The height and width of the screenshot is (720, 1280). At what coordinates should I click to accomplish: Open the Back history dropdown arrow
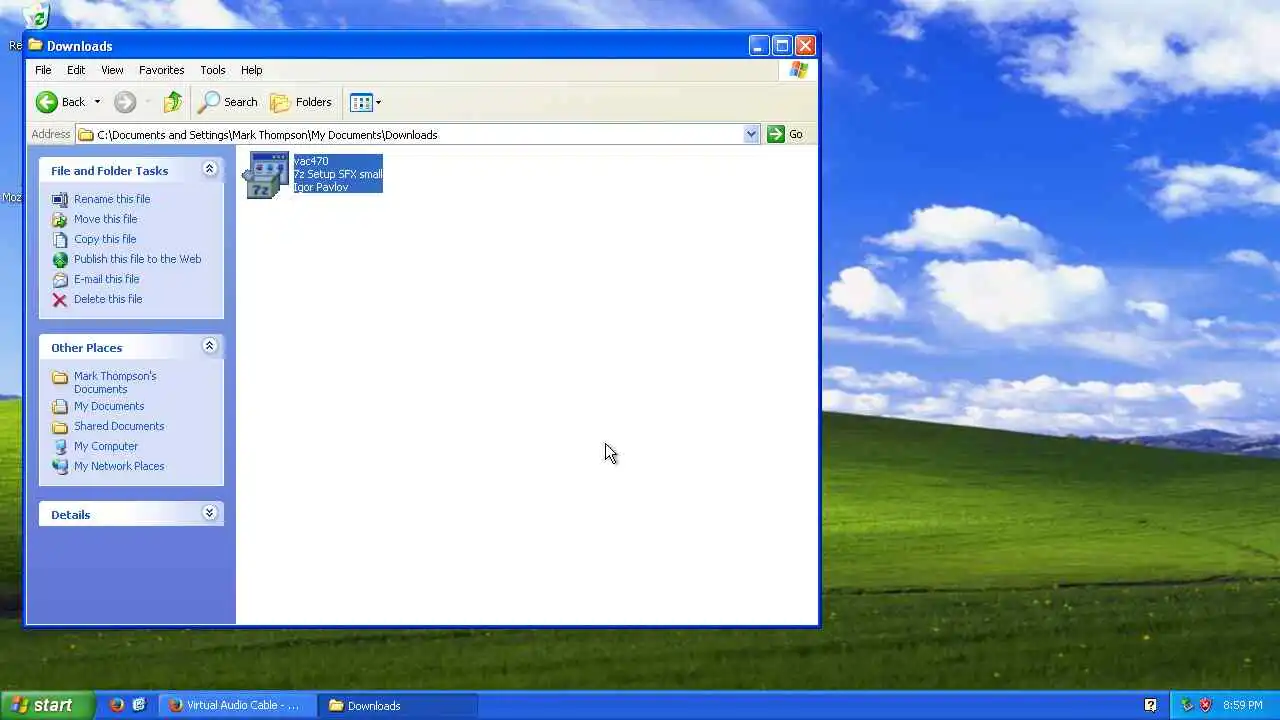click(97, 102)
